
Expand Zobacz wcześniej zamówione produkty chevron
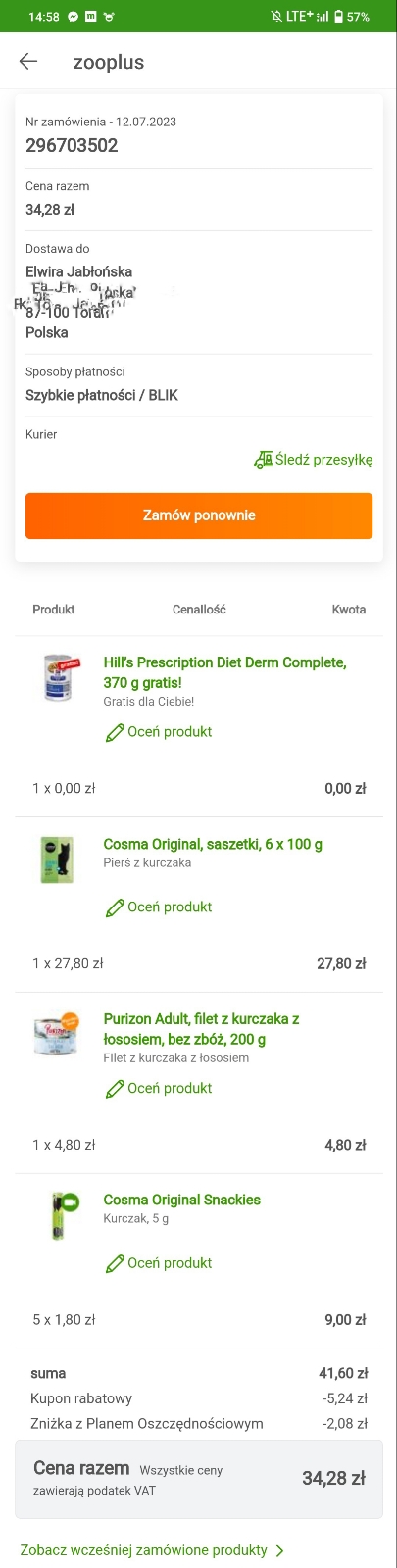pos(279,1550)
